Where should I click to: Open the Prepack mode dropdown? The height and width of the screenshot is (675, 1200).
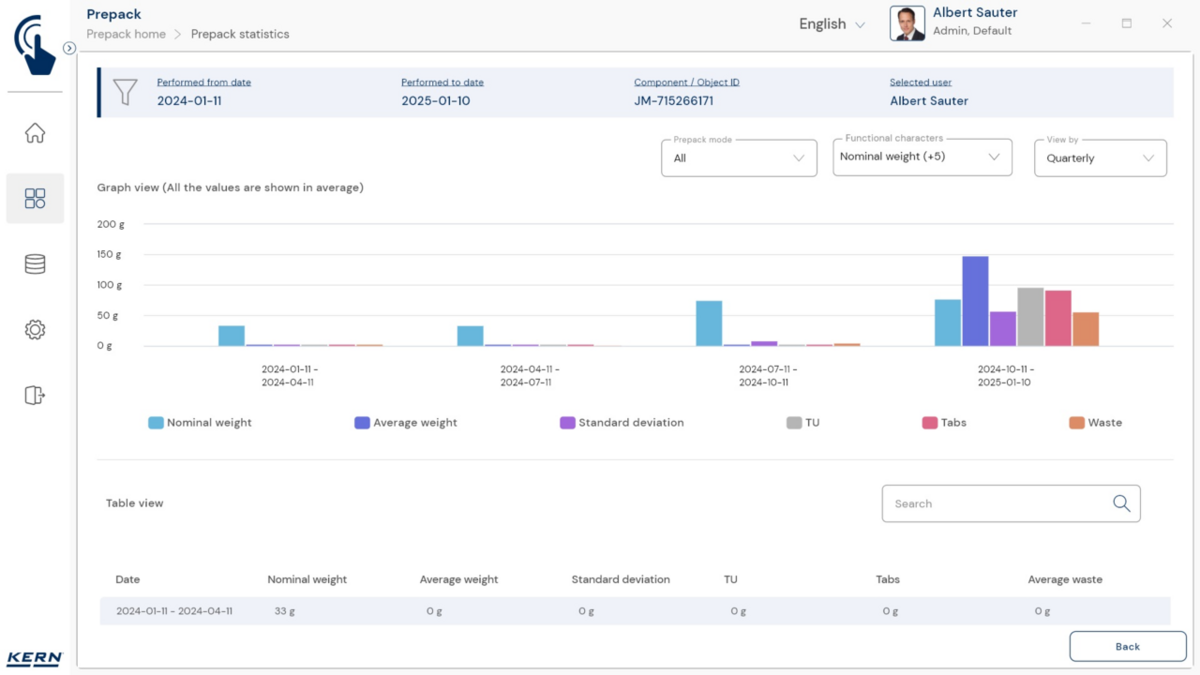tap(739, 158)
